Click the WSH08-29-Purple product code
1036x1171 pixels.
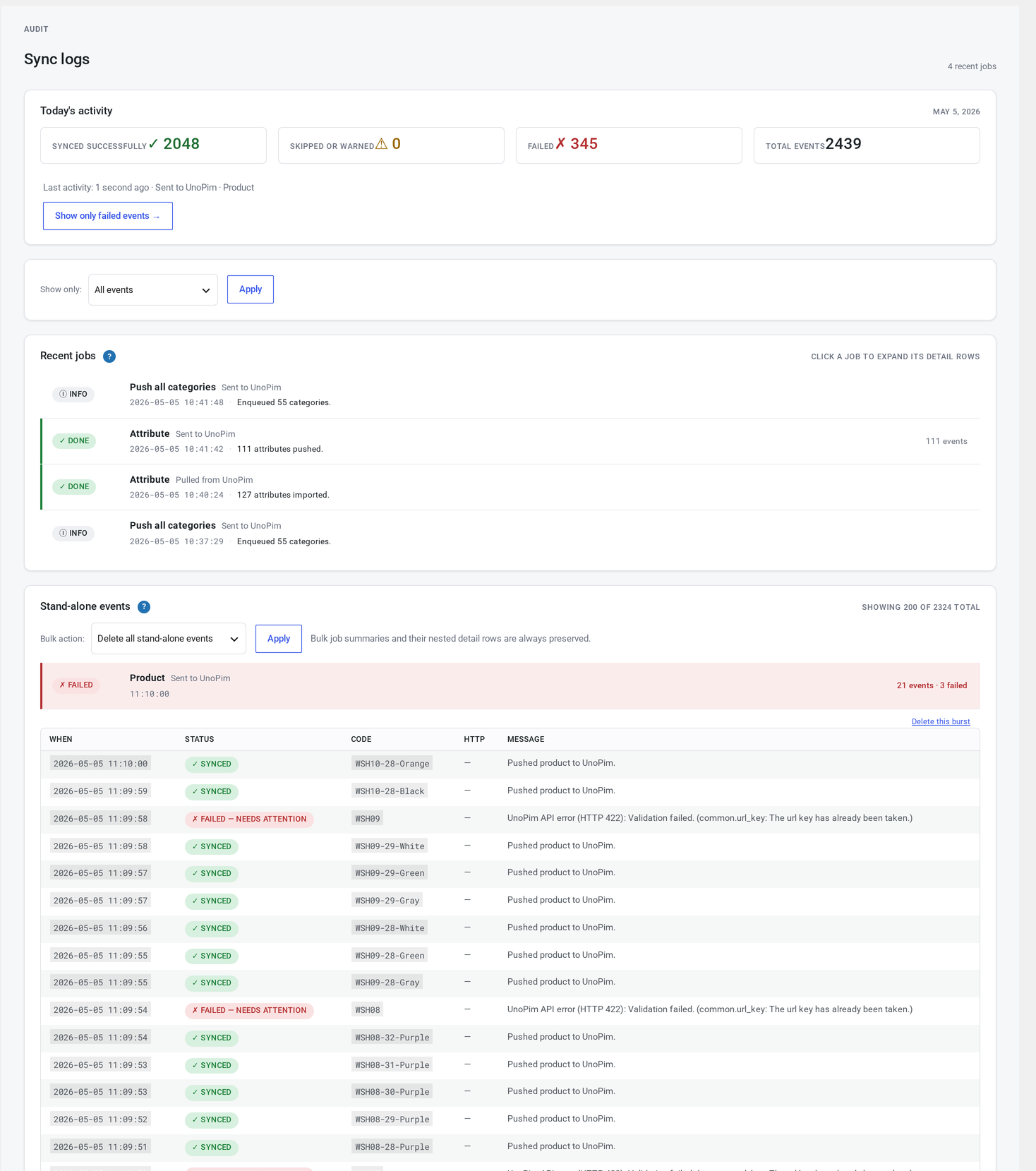coord(392,1119)
